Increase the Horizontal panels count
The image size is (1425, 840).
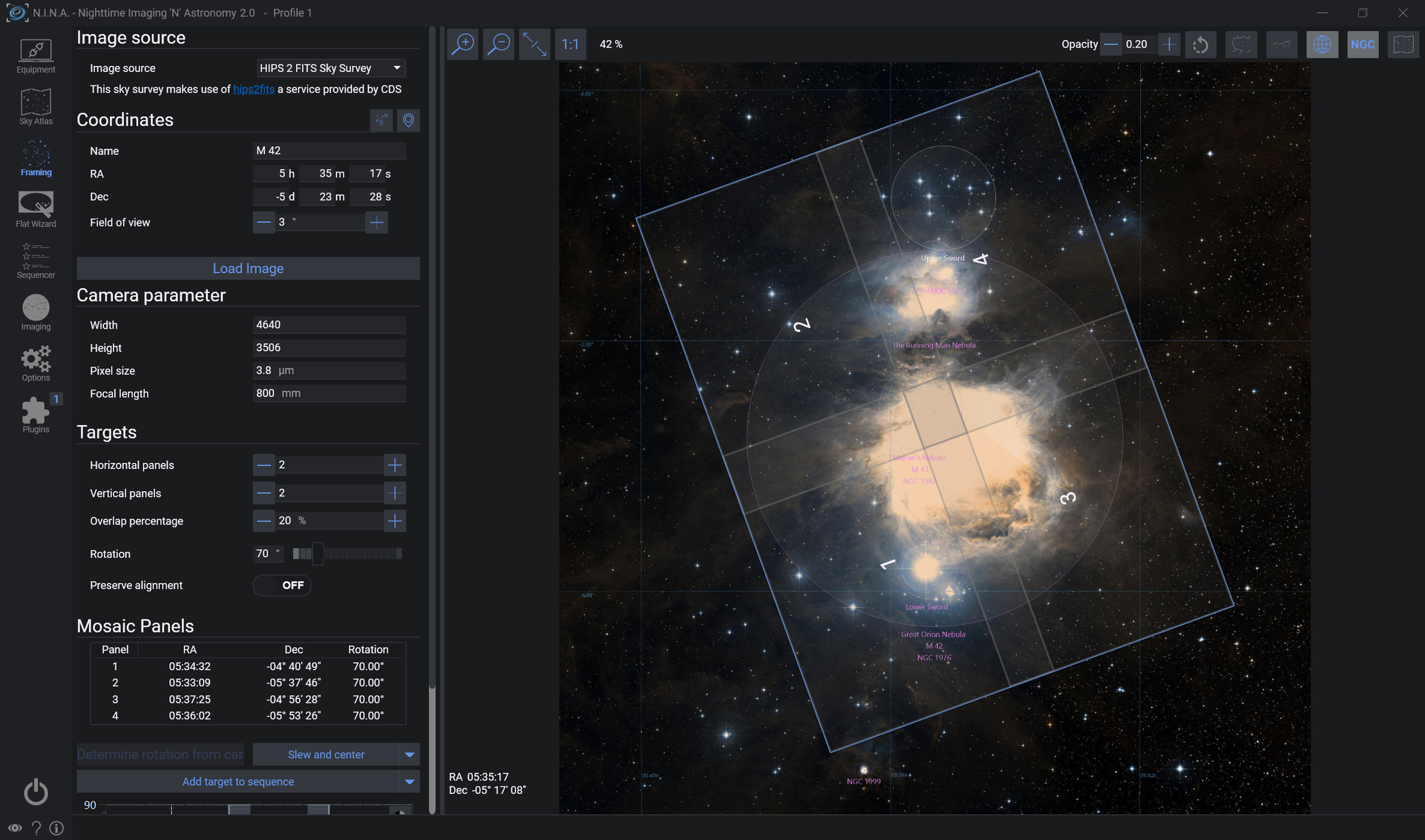click(x=395, y=465)
